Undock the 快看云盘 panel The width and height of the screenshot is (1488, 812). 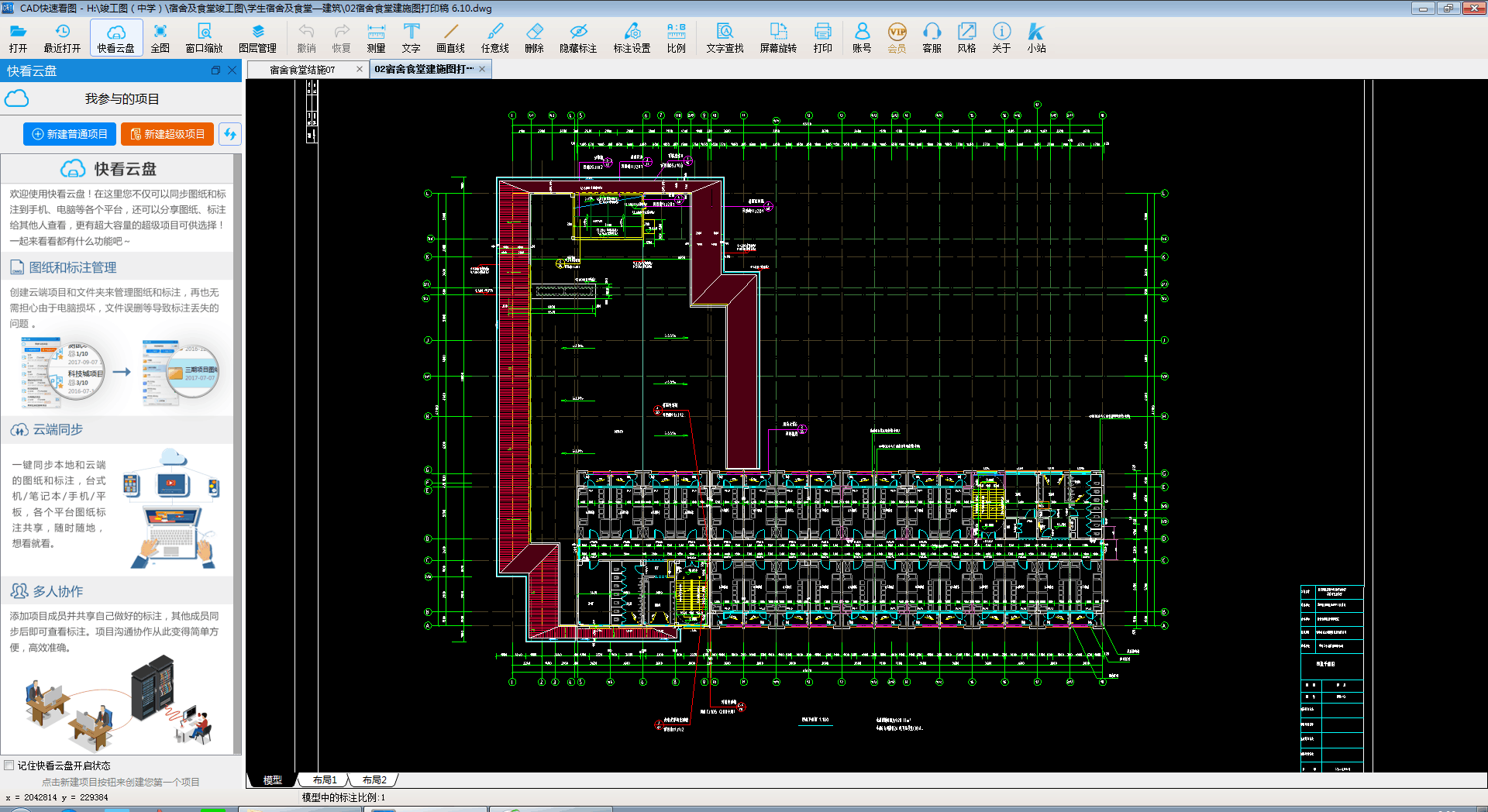coord(215,71)
